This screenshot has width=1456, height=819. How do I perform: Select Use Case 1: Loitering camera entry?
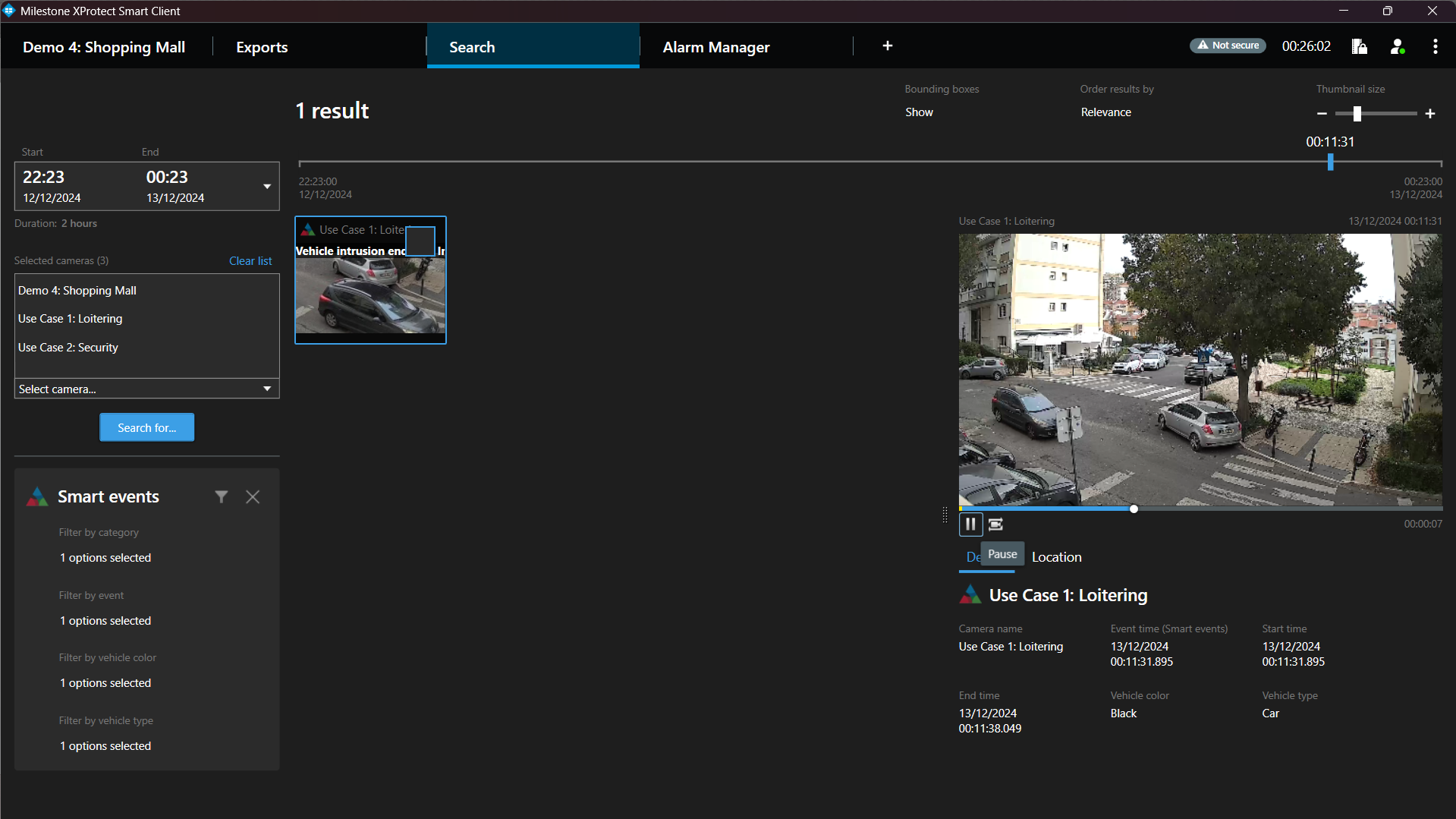click(70, 319)
